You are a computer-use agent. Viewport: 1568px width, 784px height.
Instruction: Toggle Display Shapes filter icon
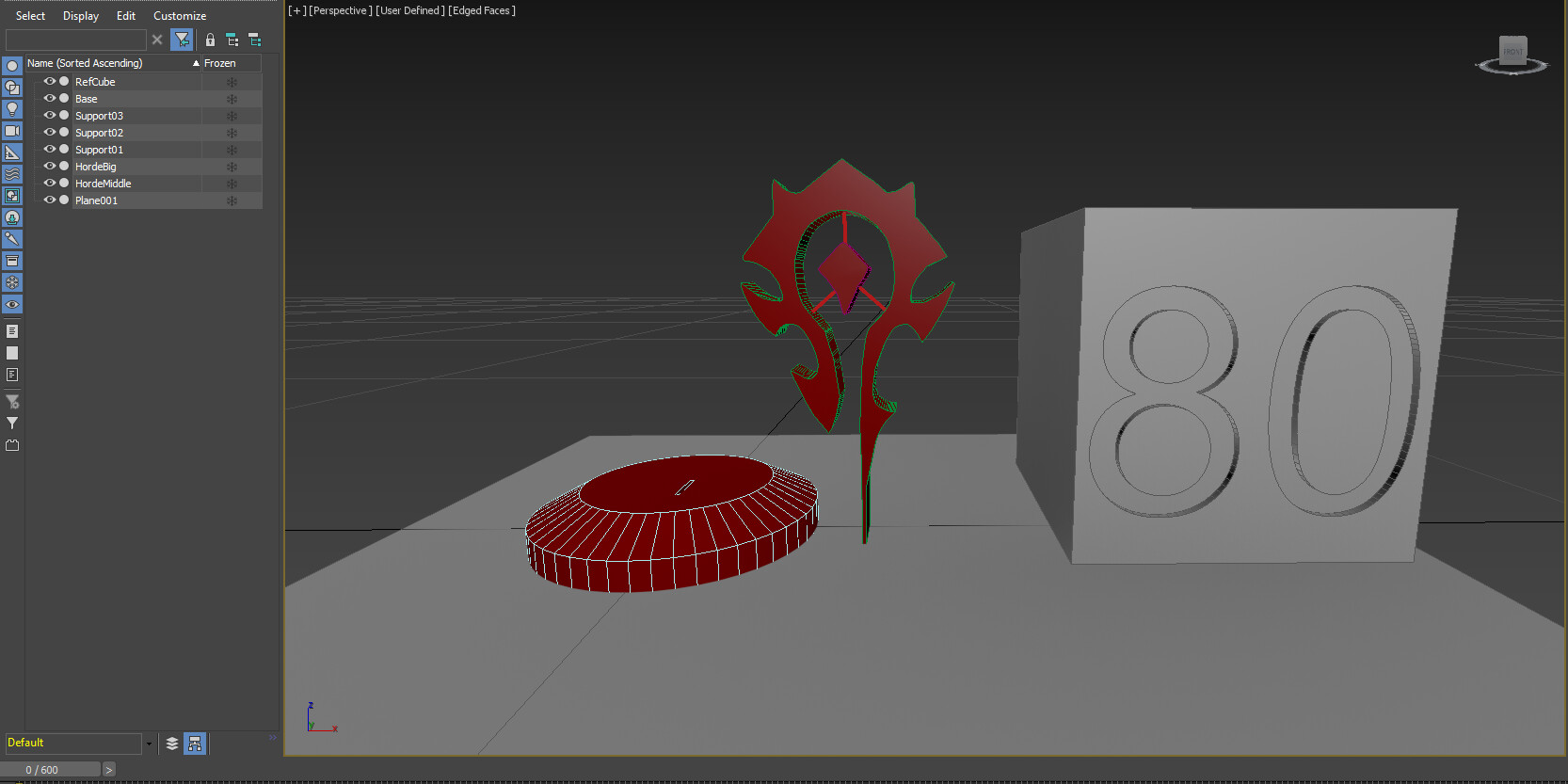[x=12, y=88]
